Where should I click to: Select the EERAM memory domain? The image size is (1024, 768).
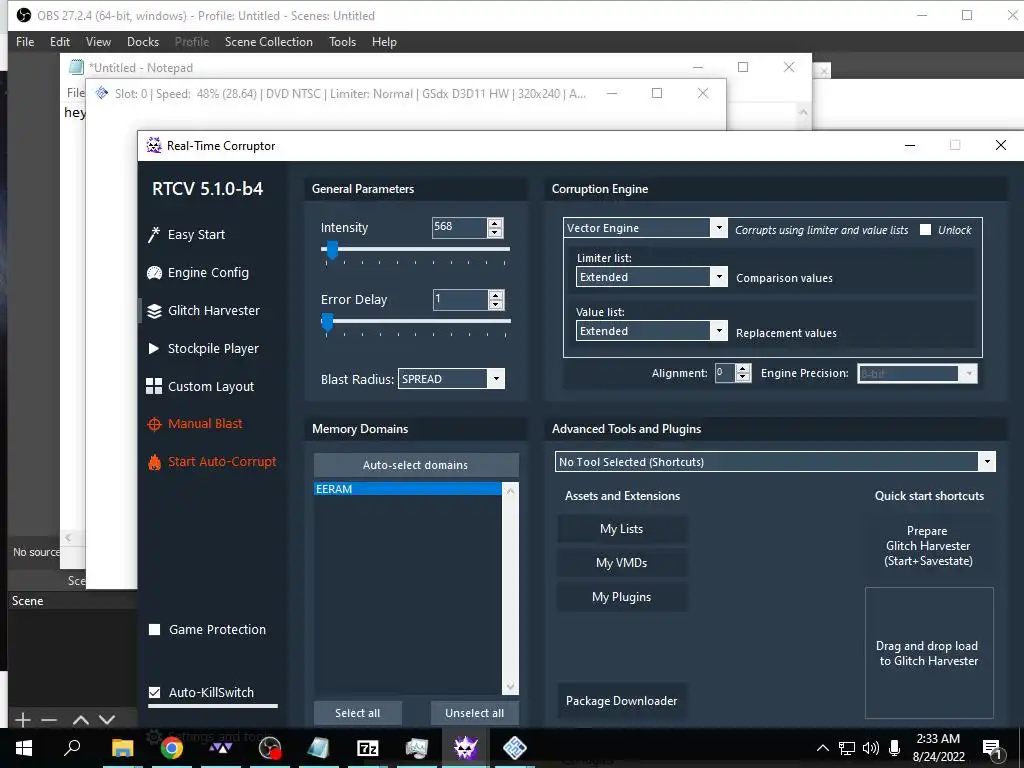point(408,488)
